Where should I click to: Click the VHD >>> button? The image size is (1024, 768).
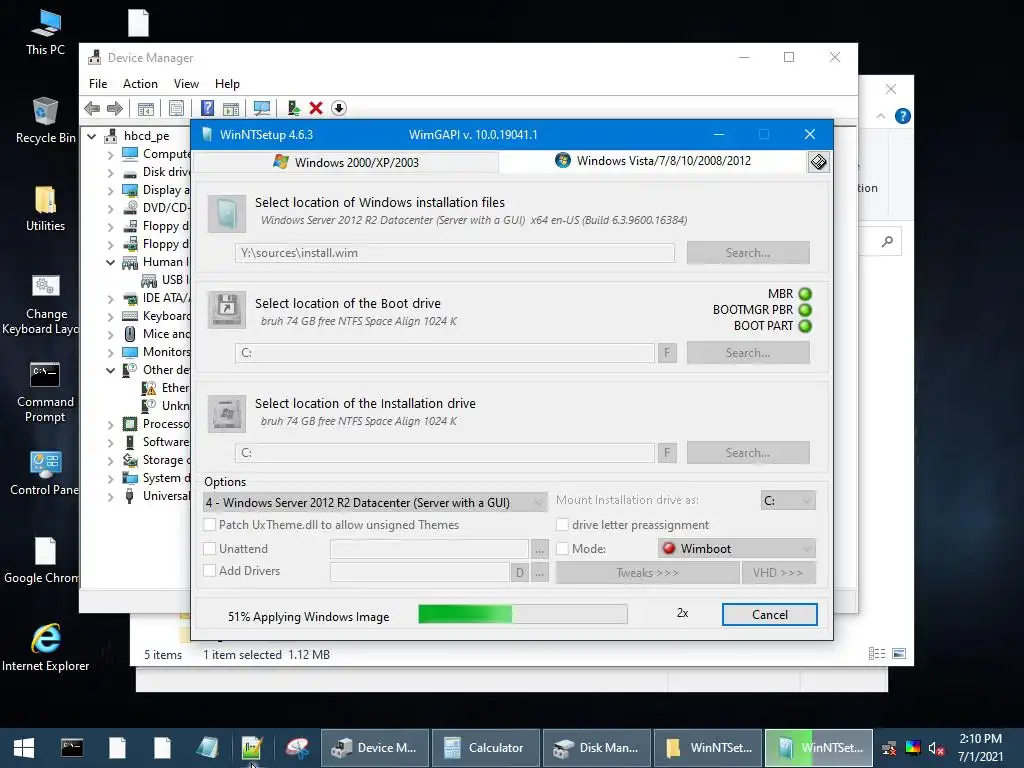point(778,573)
